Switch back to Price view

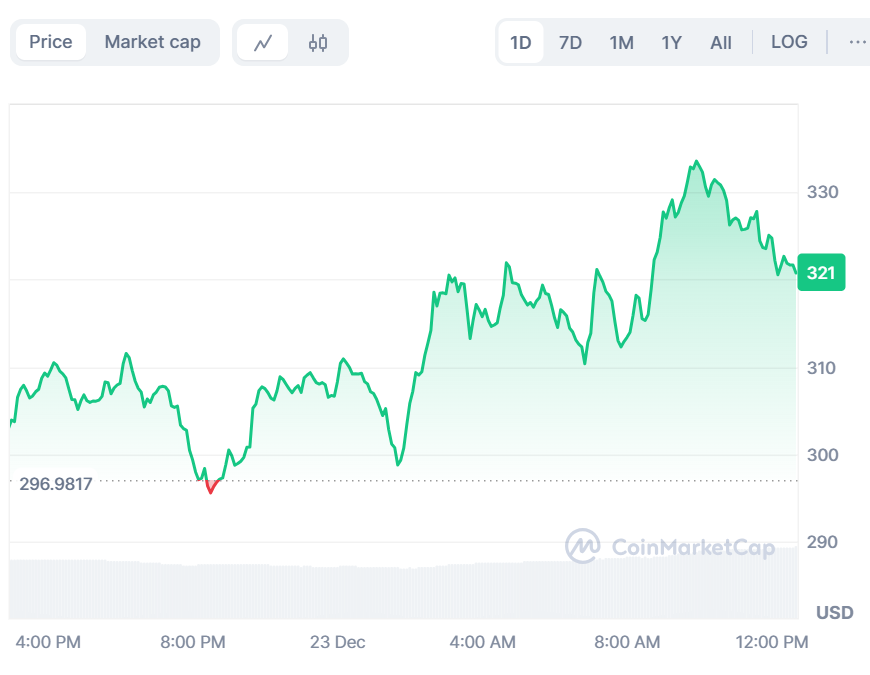click(x=50, y=42)
